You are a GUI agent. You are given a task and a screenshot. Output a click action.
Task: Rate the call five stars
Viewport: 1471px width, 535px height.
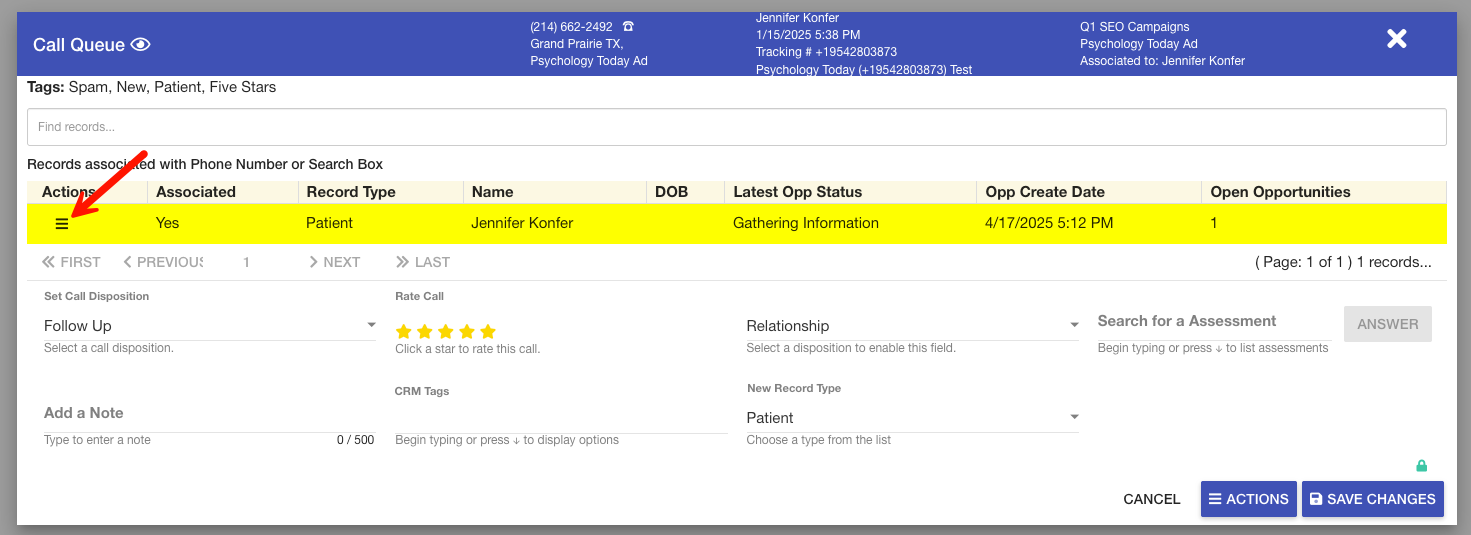click(x=488, y=331)
